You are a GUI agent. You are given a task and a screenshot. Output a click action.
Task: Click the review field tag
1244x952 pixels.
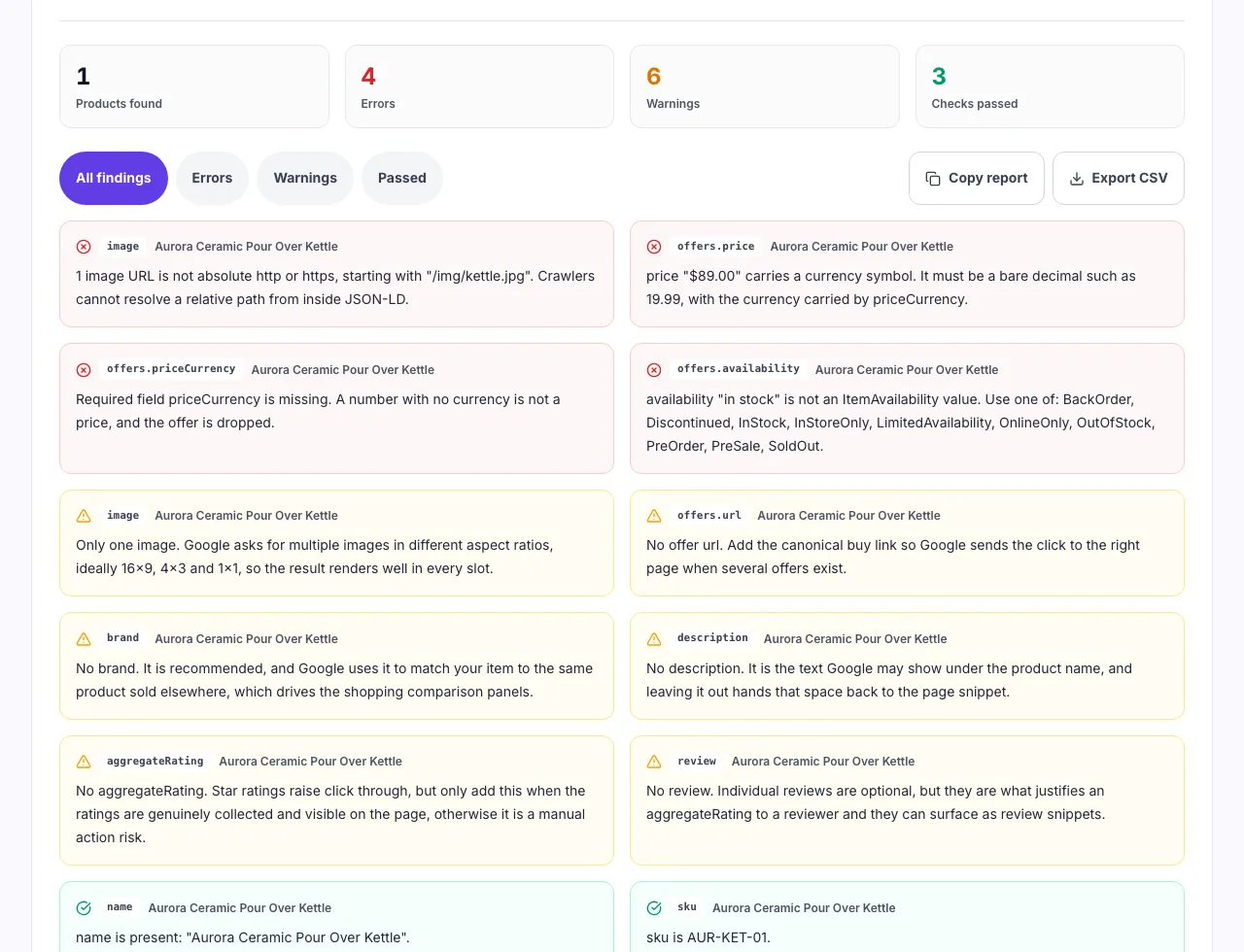(697, 762)
